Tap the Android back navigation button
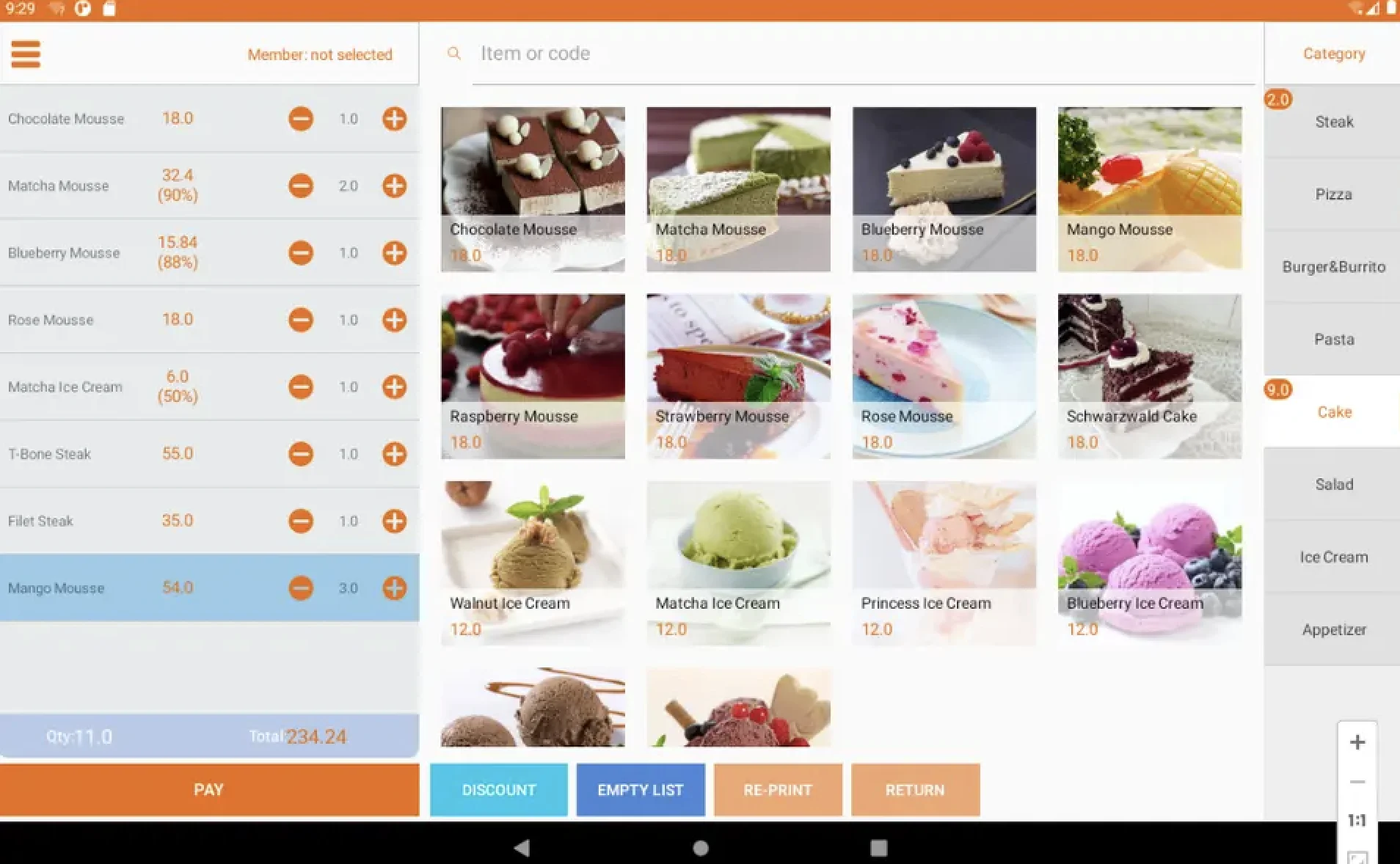This screenshot has height=864, width=1400. pyautogui.click(x=522, y=848)
